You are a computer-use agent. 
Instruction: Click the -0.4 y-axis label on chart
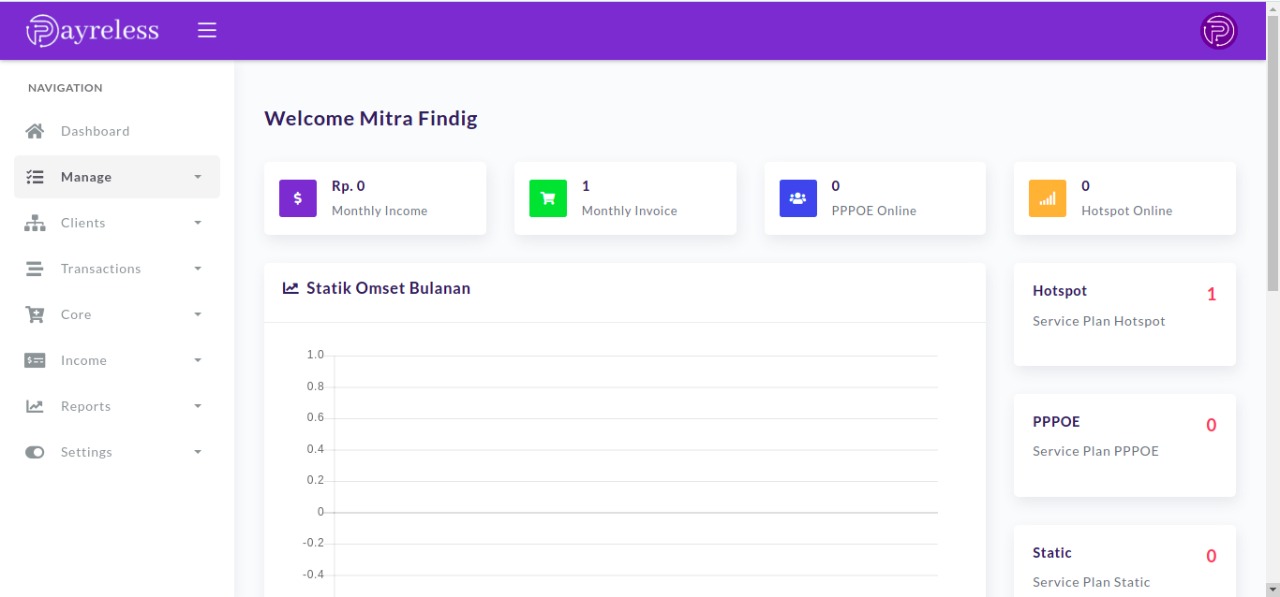tap(314, 575)
